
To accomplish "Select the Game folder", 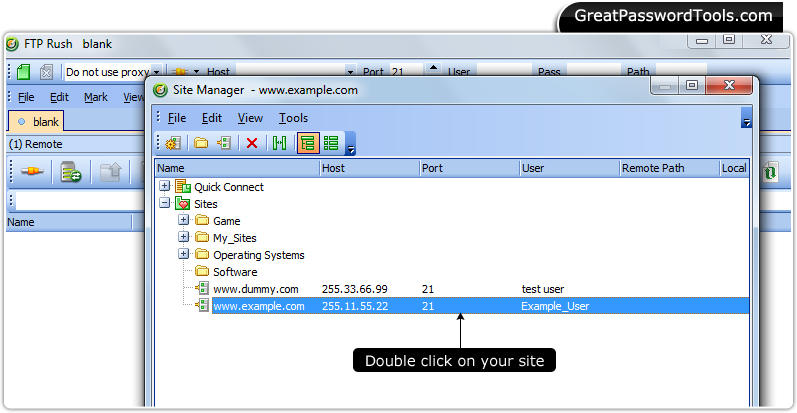I will coord(227,221).
